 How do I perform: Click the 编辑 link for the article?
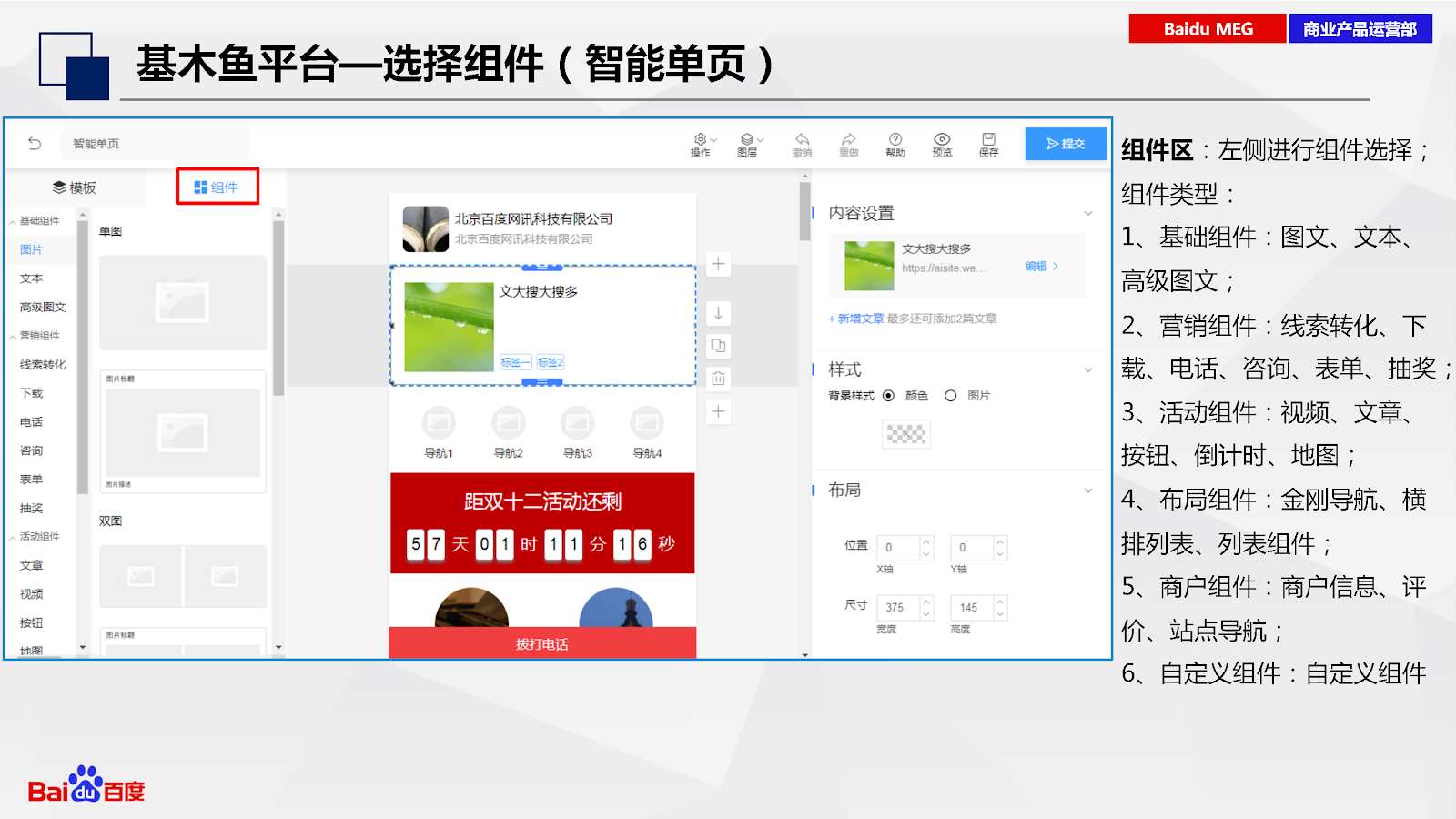click(1042, 267)
